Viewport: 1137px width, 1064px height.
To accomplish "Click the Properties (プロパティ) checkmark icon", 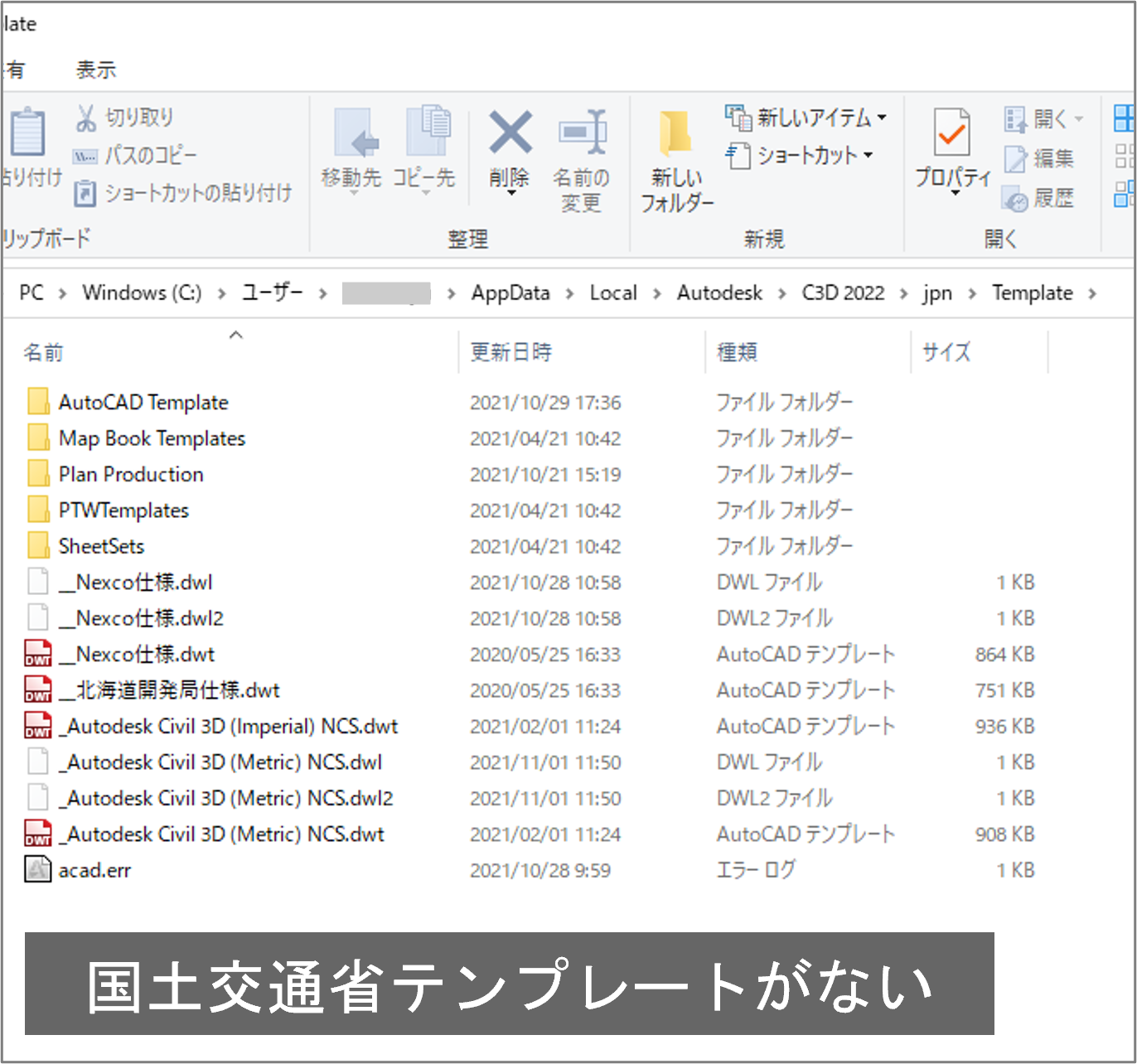I will (951, 133).
